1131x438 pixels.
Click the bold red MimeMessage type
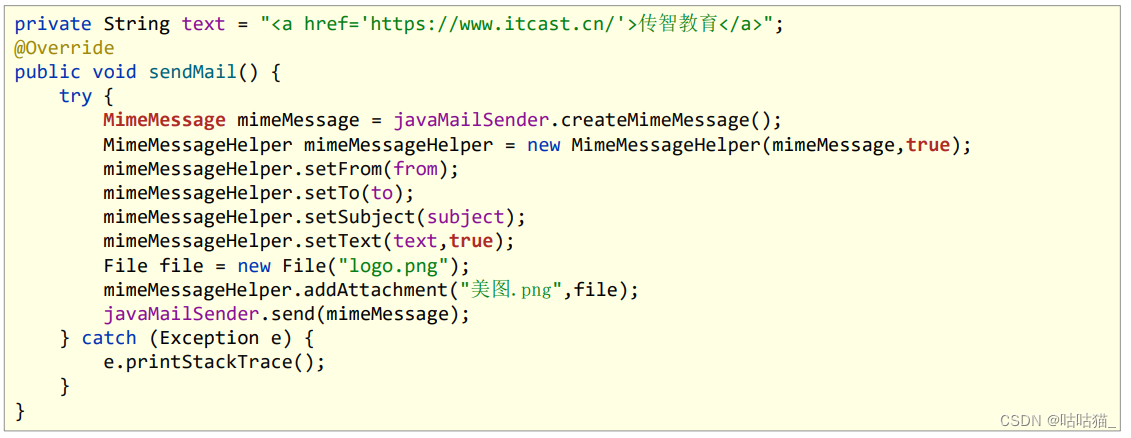164,120
